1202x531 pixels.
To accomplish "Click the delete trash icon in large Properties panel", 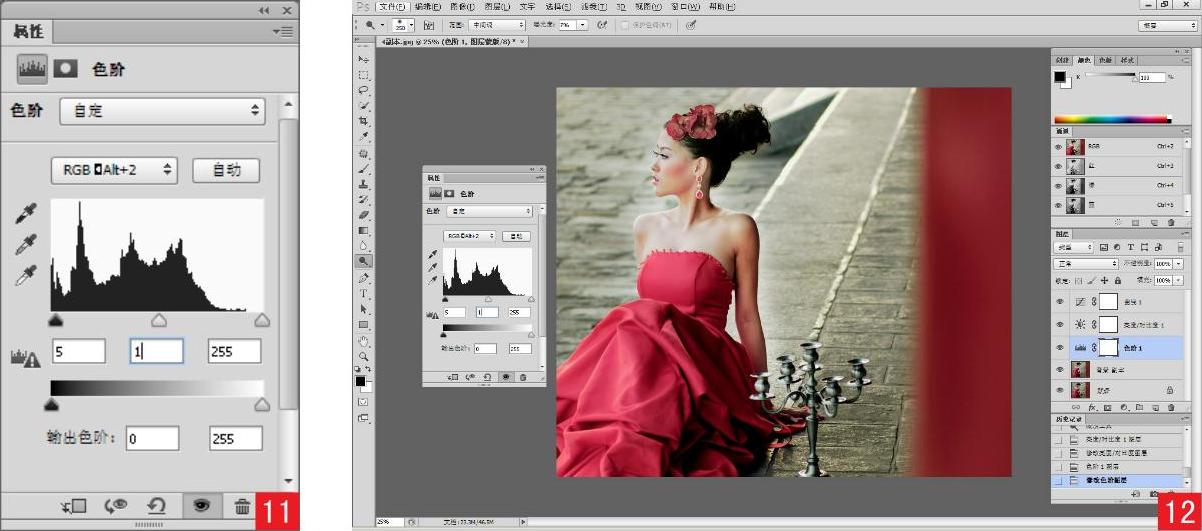I will pos(242,507).
